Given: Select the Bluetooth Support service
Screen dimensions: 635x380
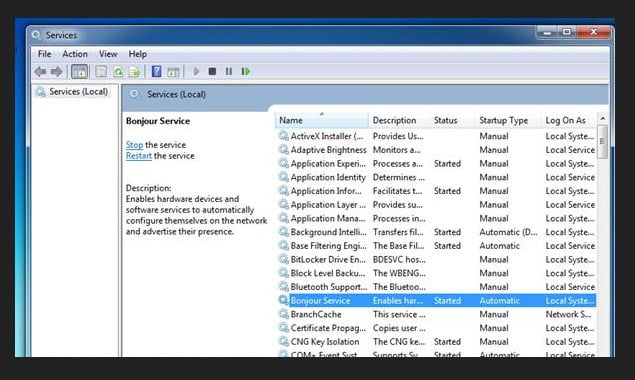Looking at the screenshot, I should [436, 287].
